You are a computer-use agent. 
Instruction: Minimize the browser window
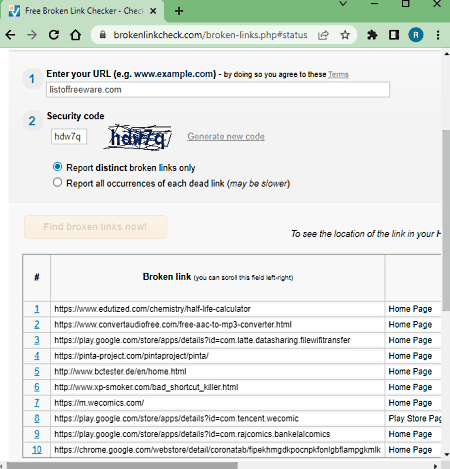pyautogui.click(x=374, y=4)
